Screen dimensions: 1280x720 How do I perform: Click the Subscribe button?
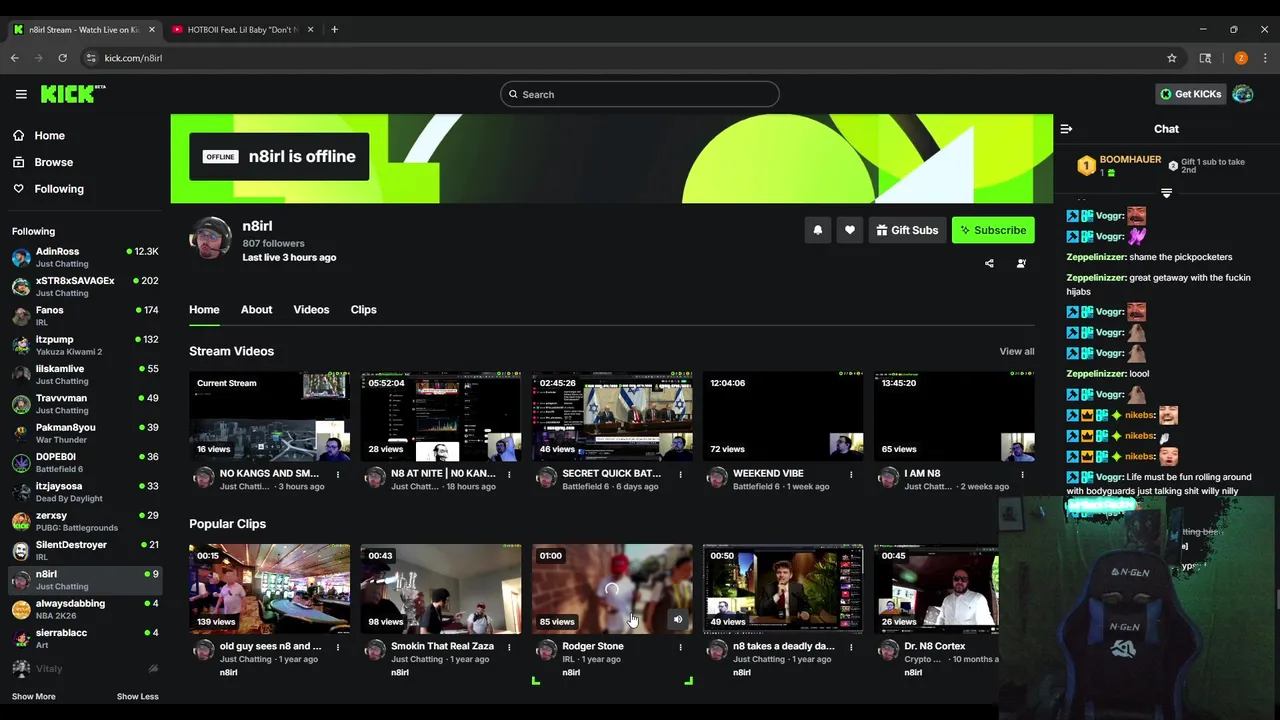tap(993, 230)
